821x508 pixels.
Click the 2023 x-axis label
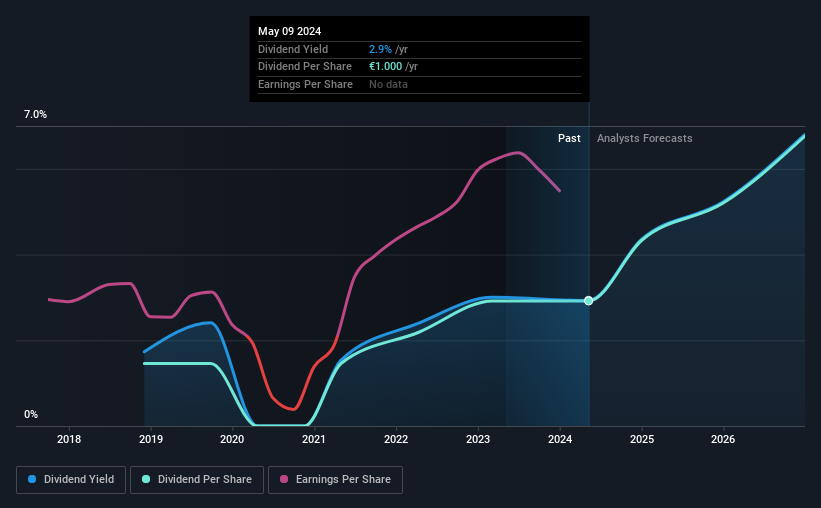pyautogui.click(x=478, y=439)
